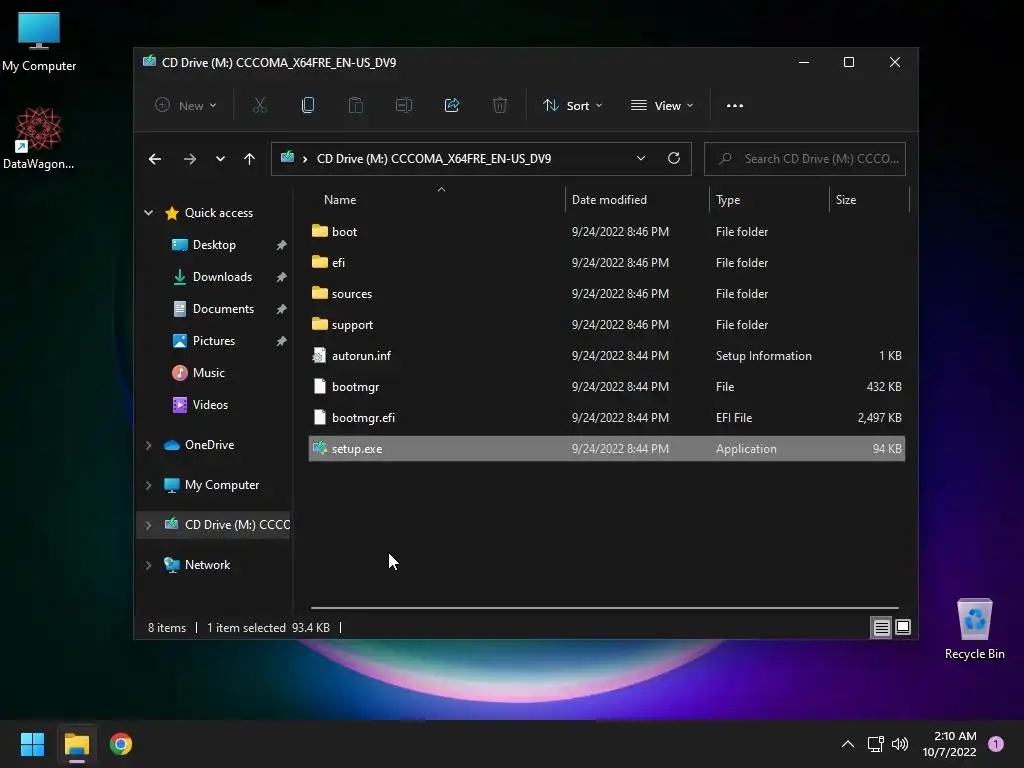Select the autorun.inf file
Viewport: 1024px width, 768px height.
click(607, 356)
